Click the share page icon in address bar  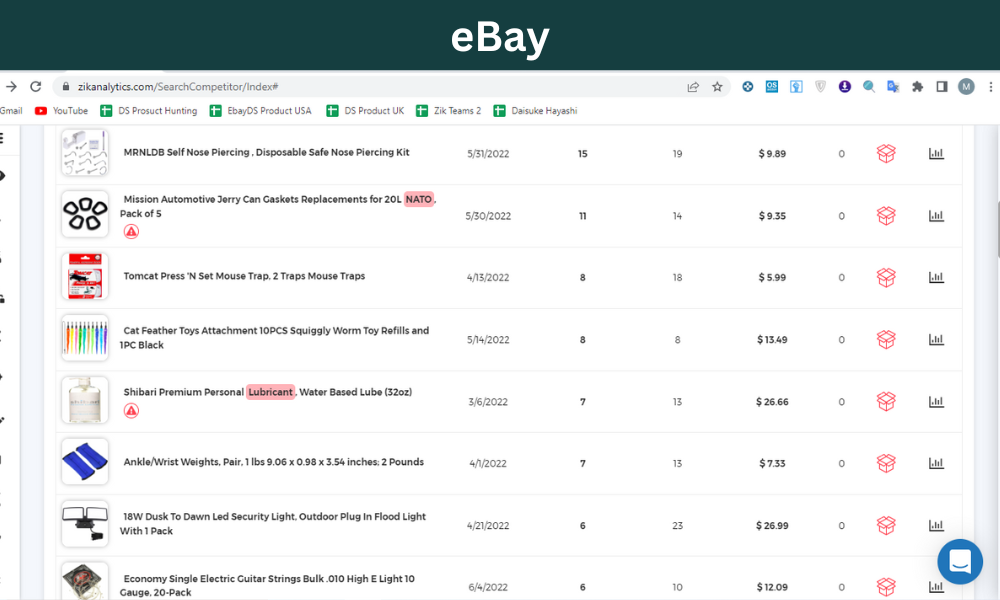coord(693,87)
